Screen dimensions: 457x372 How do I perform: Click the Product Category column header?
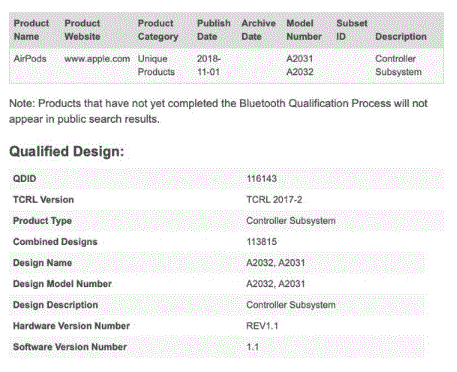pyautogui.click(x=158, y=30)
